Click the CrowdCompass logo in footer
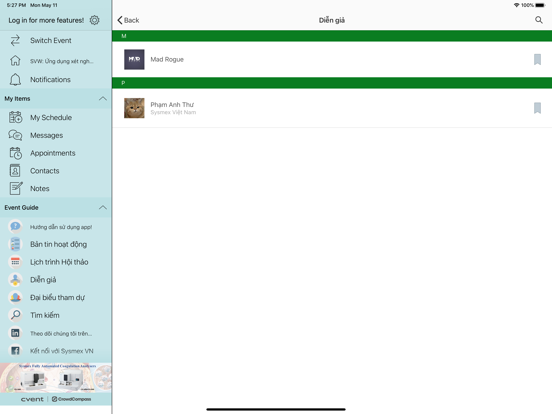Viewport: 552px width, 414px height. tap(71, 399)
